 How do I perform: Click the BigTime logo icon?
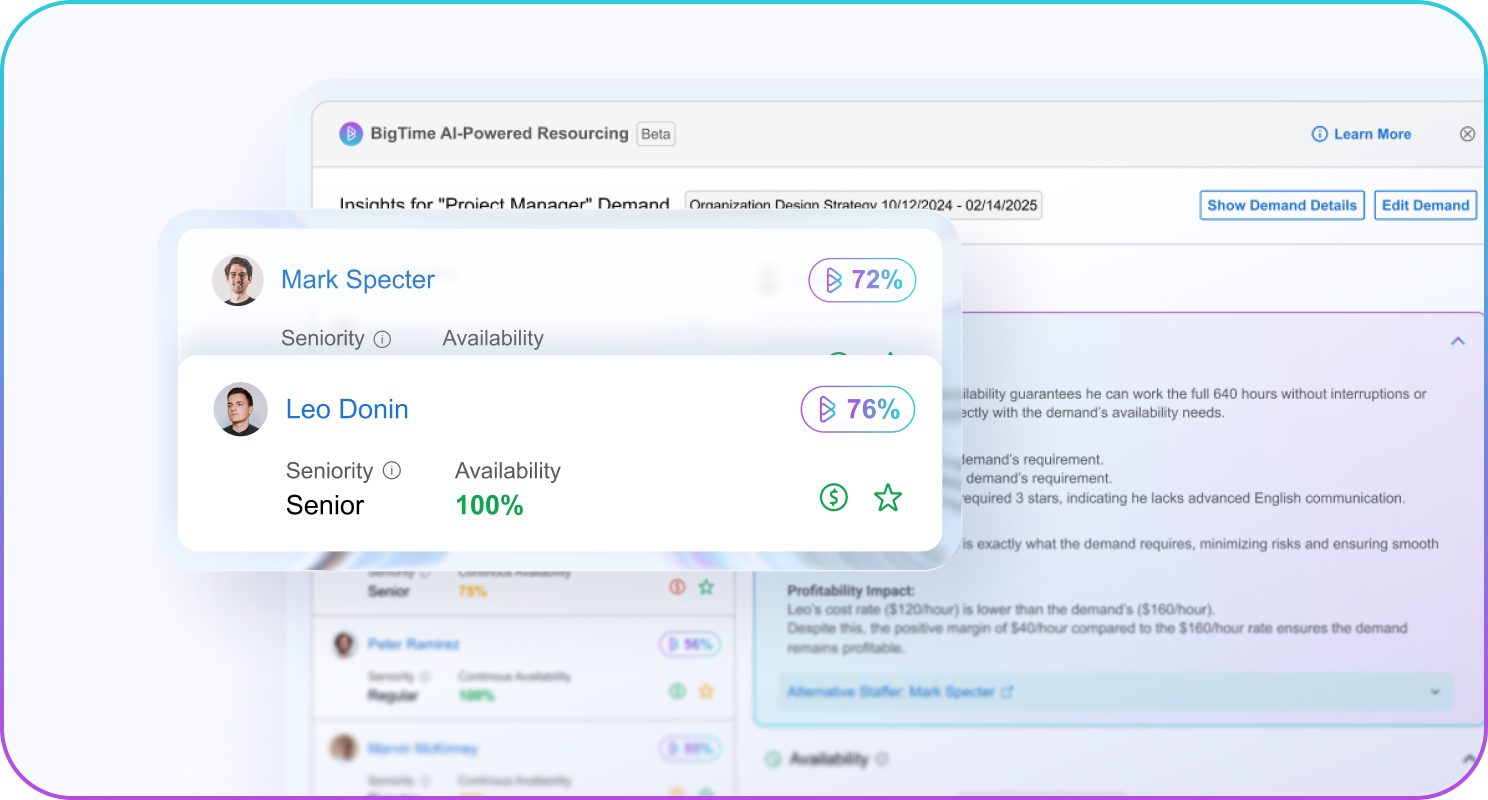click(351, 134)
